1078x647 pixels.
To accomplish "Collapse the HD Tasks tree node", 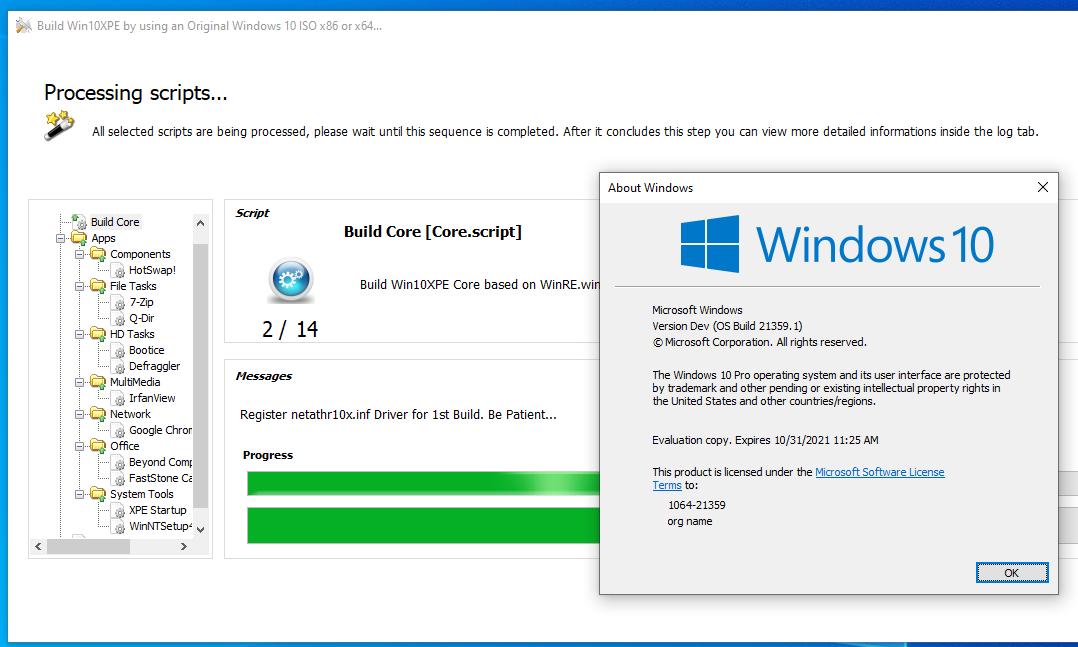I will (80, 334).
